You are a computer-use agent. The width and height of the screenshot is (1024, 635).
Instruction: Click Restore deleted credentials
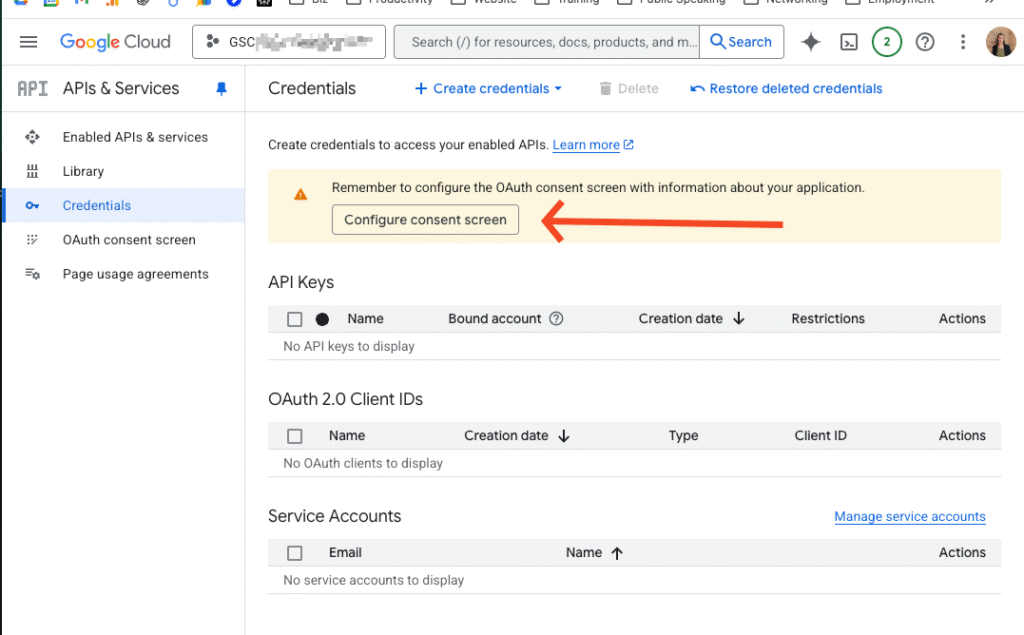click(786, 88)
